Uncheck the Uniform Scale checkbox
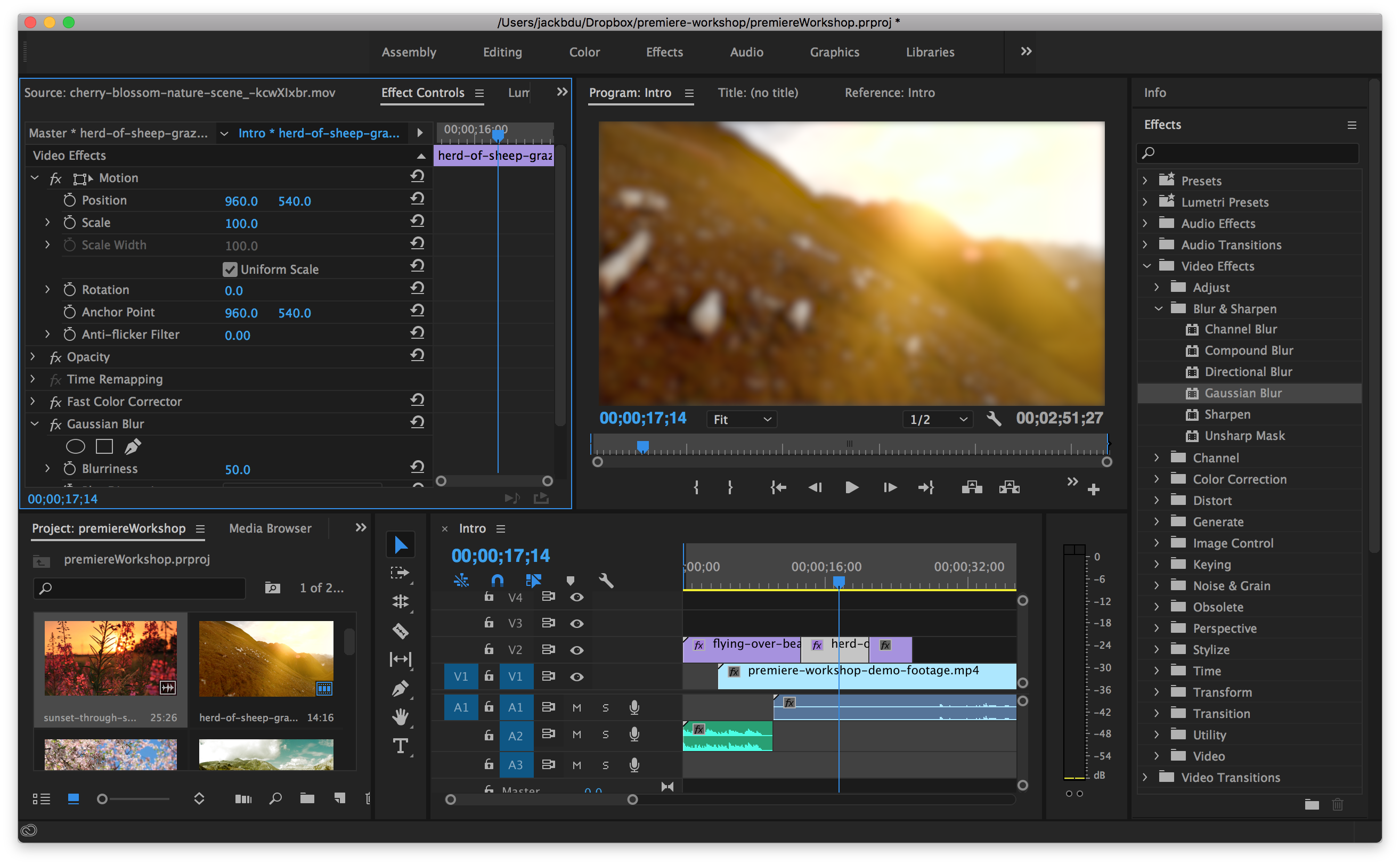The image size is (1400, 865). point(230,270)
